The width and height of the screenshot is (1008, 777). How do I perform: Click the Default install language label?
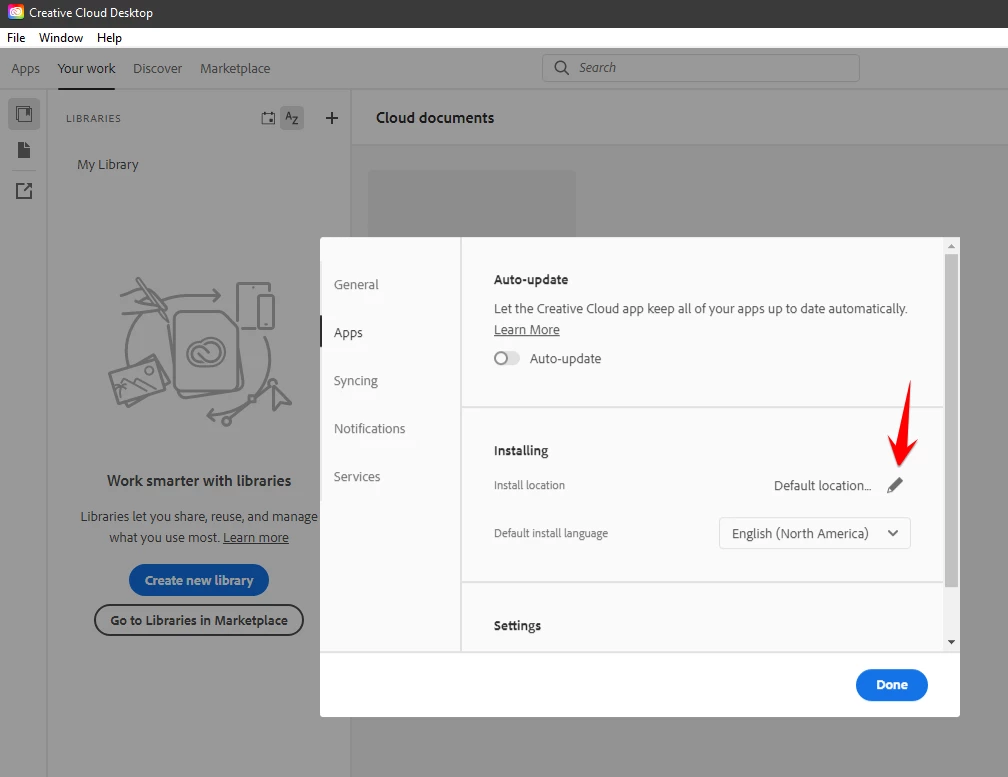[551, 533]
